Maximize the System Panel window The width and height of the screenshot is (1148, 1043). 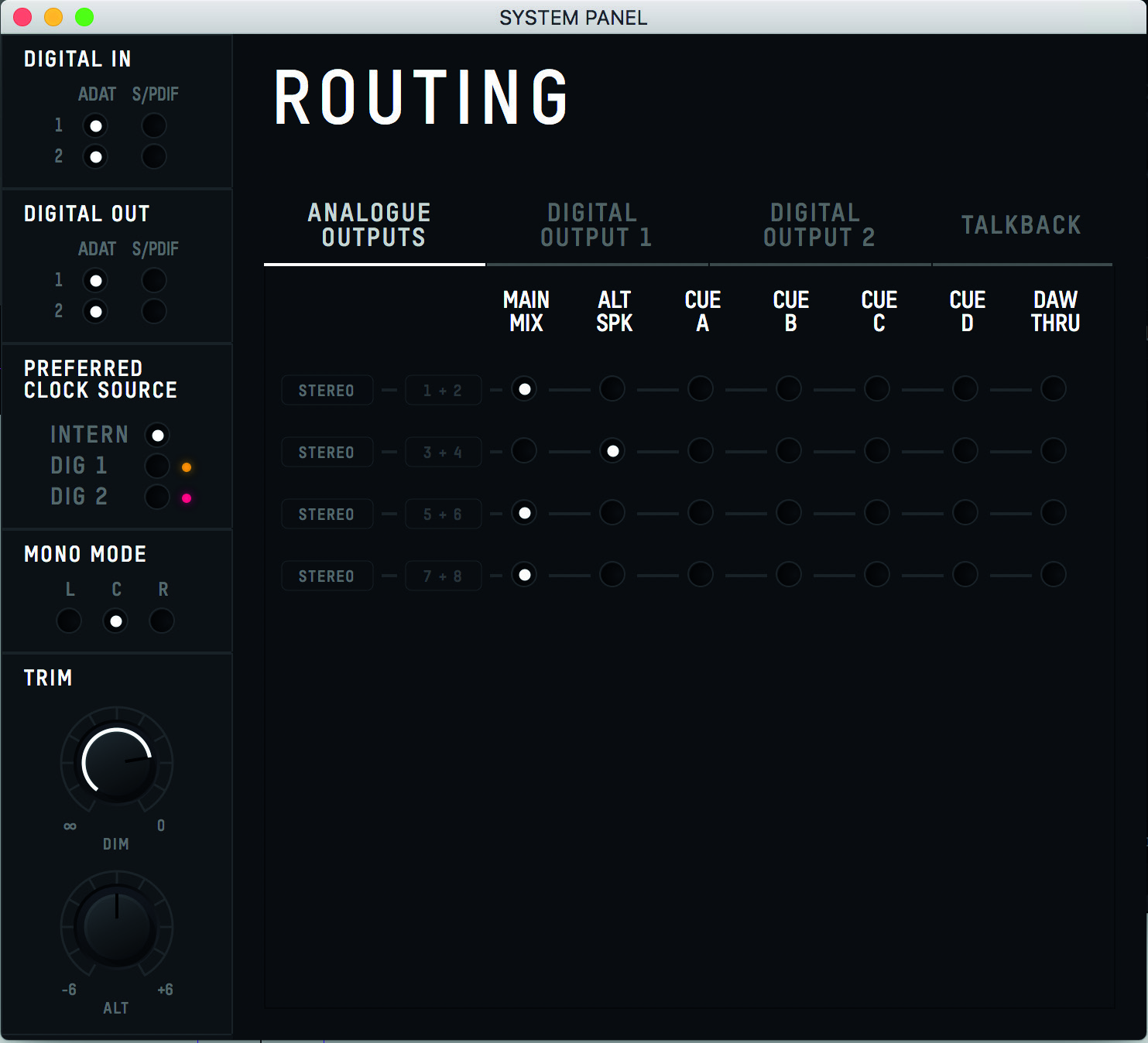(x=84, y=16)
